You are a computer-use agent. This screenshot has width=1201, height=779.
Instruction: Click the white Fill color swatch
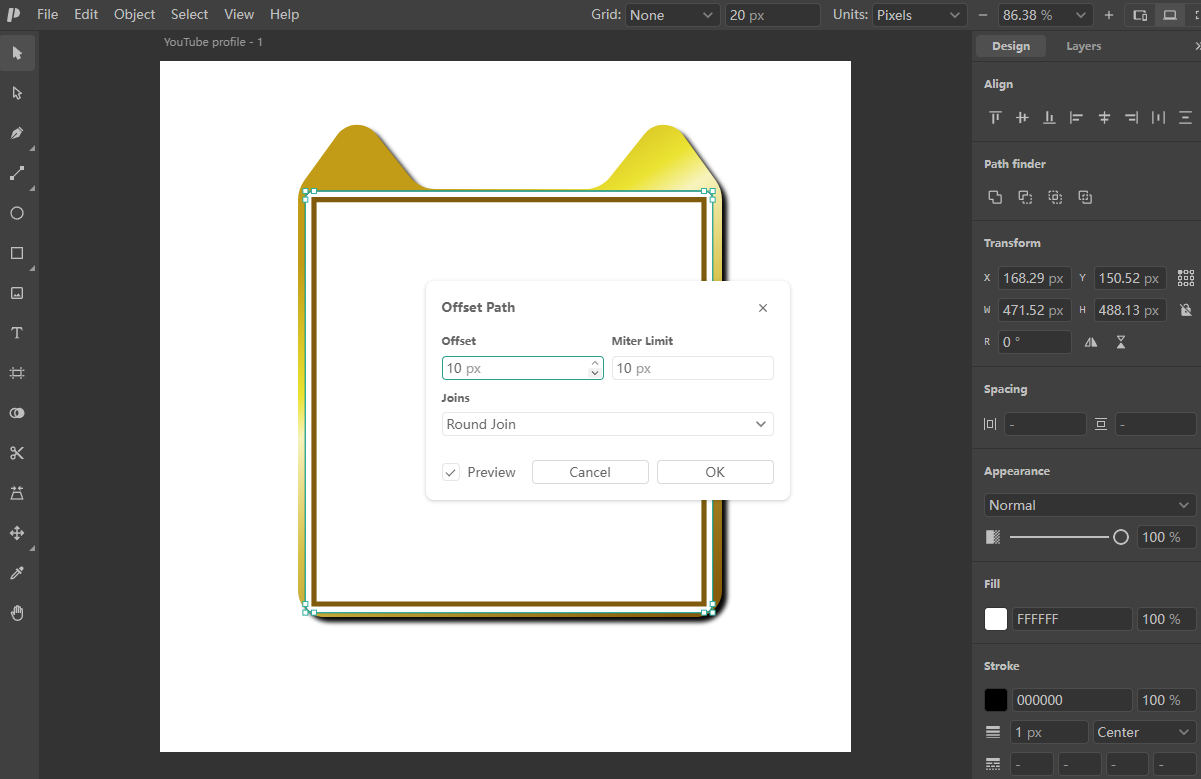(996, 619)
